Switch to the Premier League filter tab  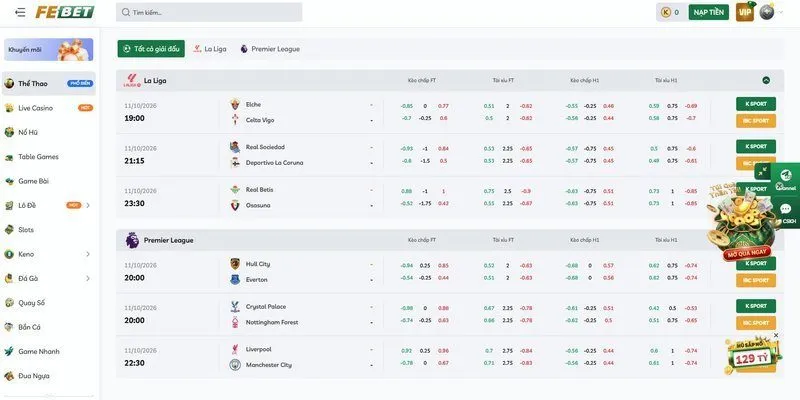point(270,49)
